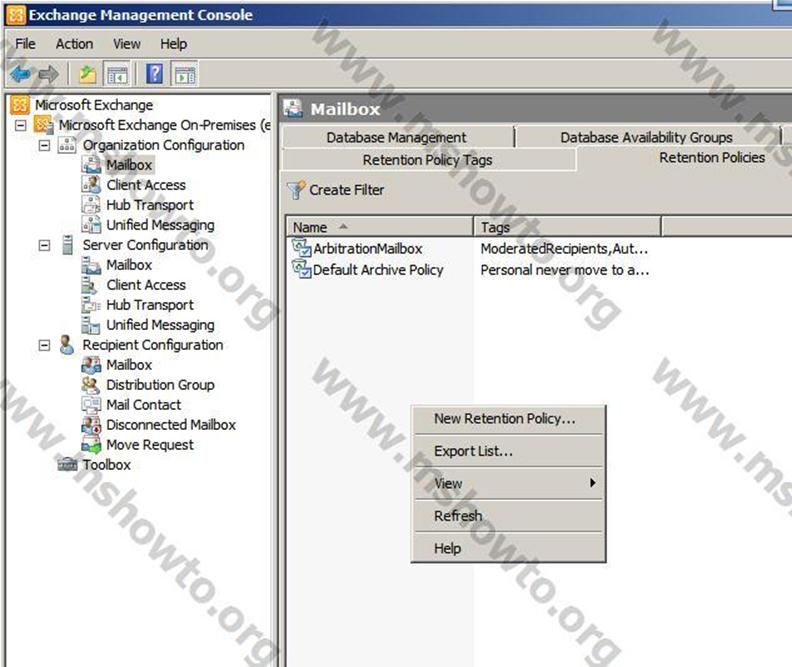Click the Mailbox header pane icon
792x667 pixels.
click(293, 108)
